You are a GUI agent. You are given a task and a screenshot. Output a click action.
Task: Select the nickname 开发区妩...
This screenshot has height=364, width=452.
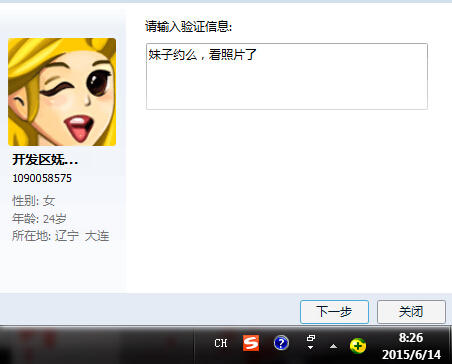click(45, 160)
